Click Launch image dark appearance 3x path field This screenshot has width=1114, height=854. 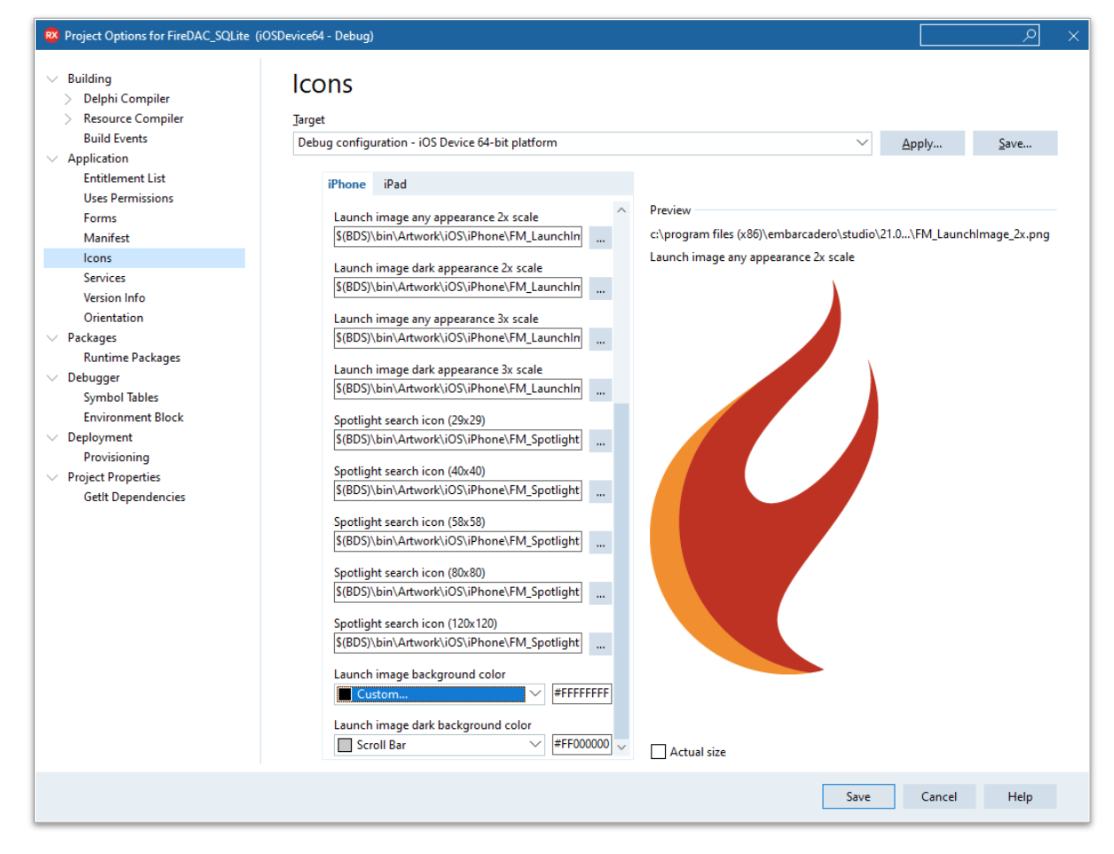tap(458, 389)
